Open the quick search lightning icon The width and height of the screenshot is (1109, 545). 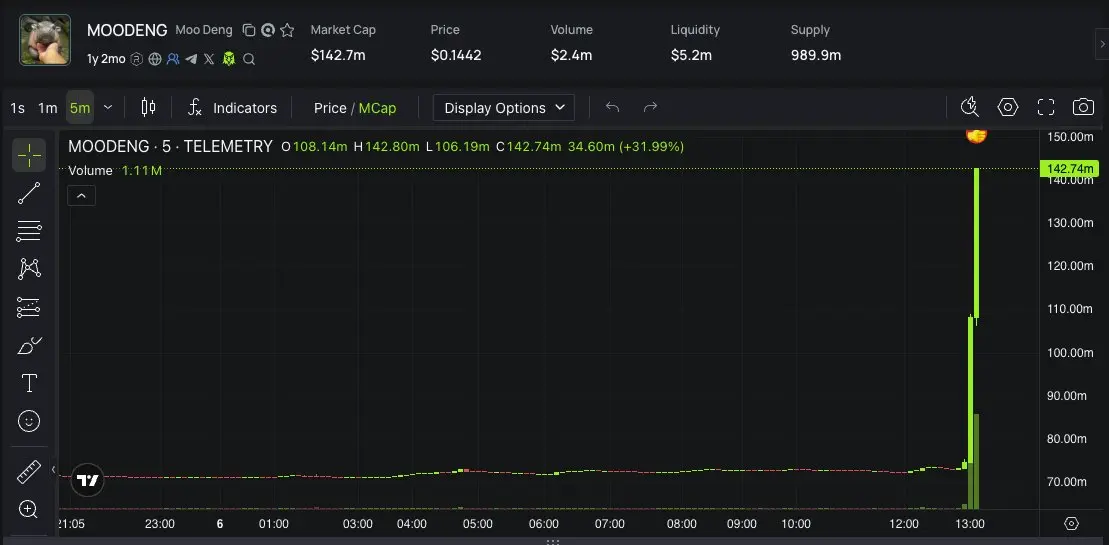970,107
